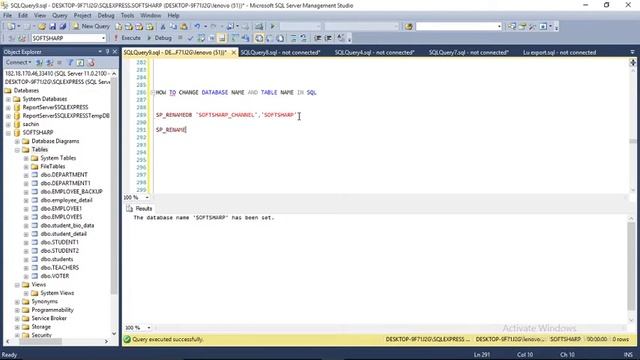Open the results pane zoom dropdown
This screenshot has width=640, height=360.
click(149, 328)
